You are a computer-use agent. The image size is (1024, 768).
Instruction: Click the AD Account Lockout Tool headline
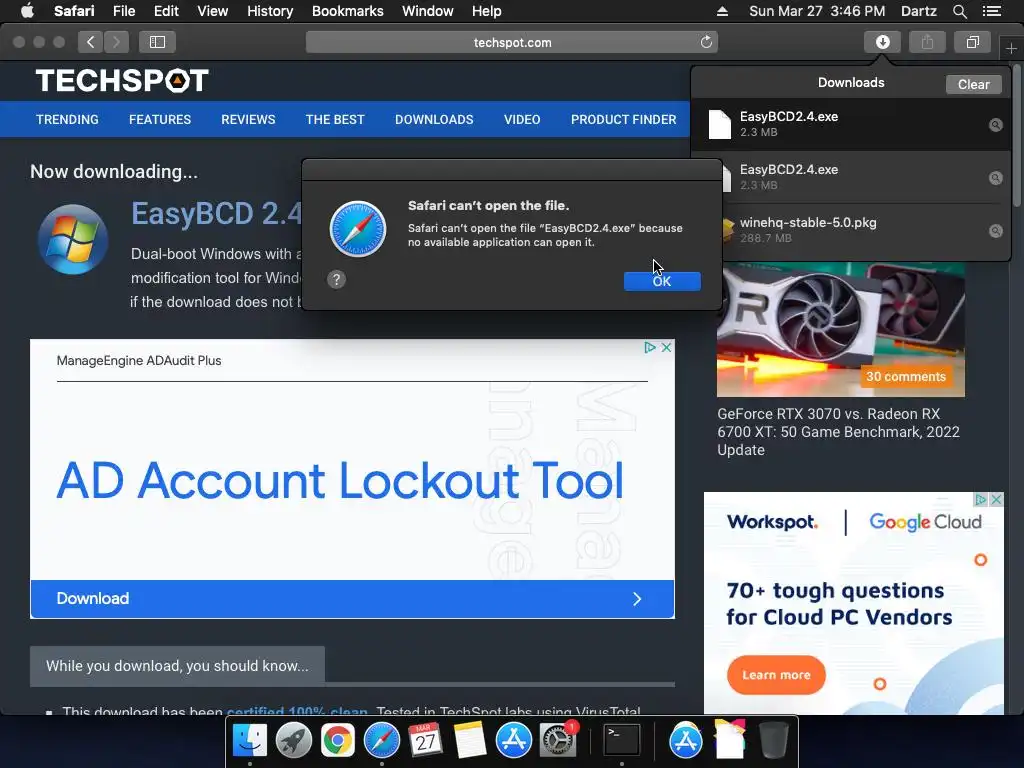[340, 481]
